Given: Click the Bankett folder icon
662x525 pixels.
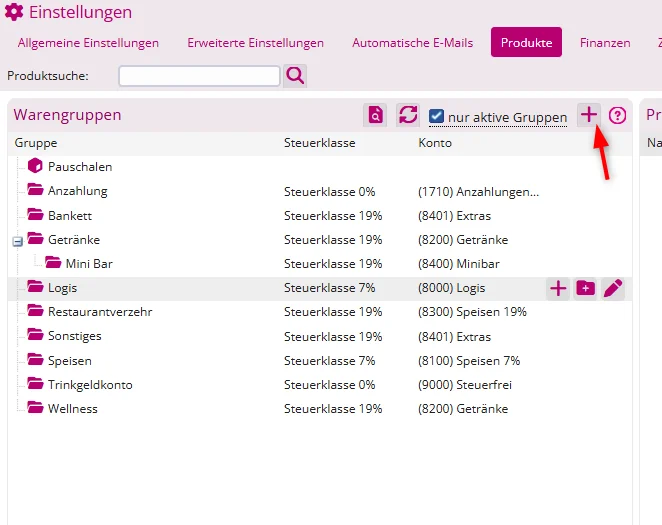Looking at the screenshot, I should pos(35,214).
